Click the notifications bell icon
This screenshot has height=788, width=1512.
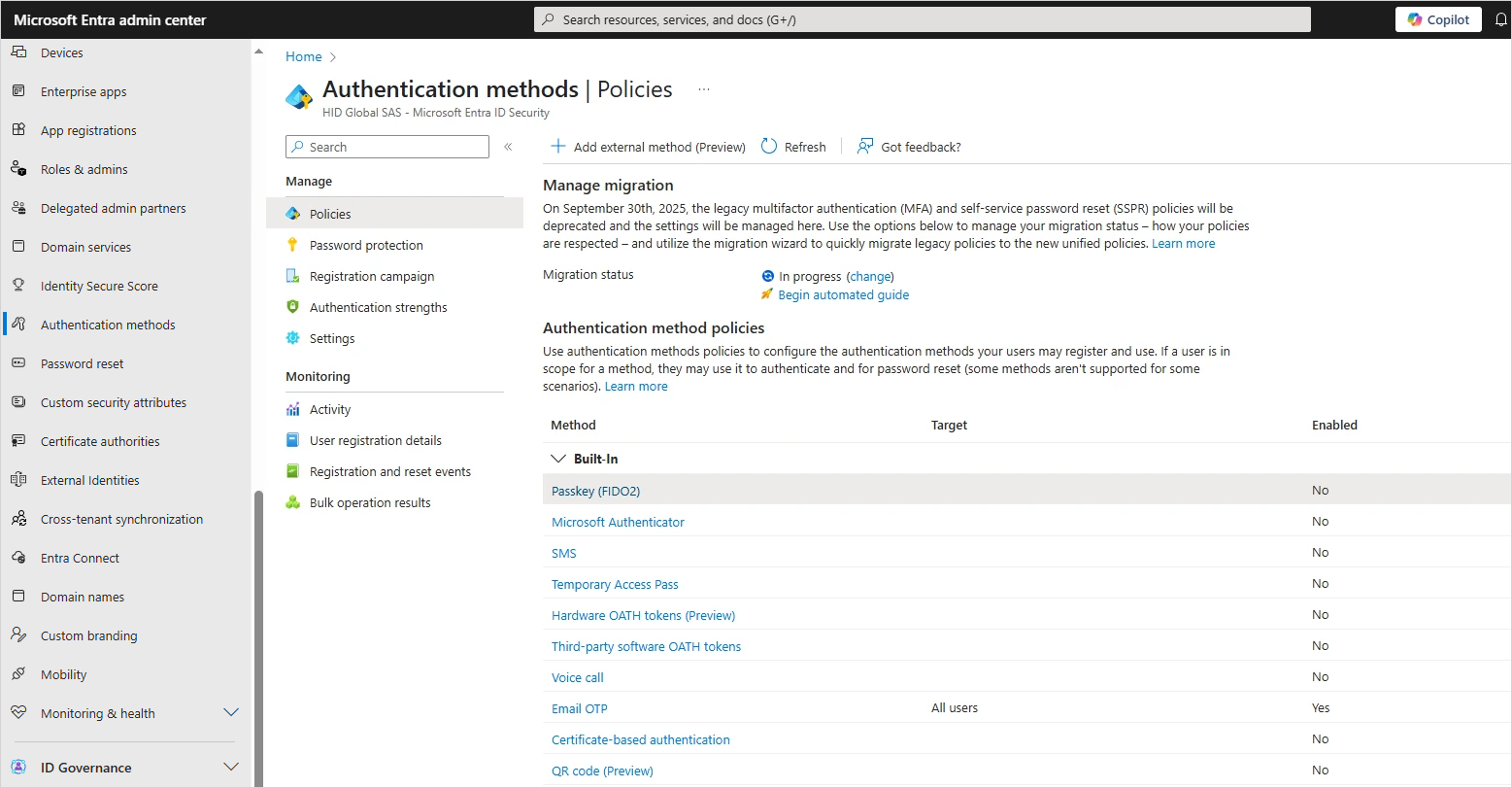[x=1501, y=19]
